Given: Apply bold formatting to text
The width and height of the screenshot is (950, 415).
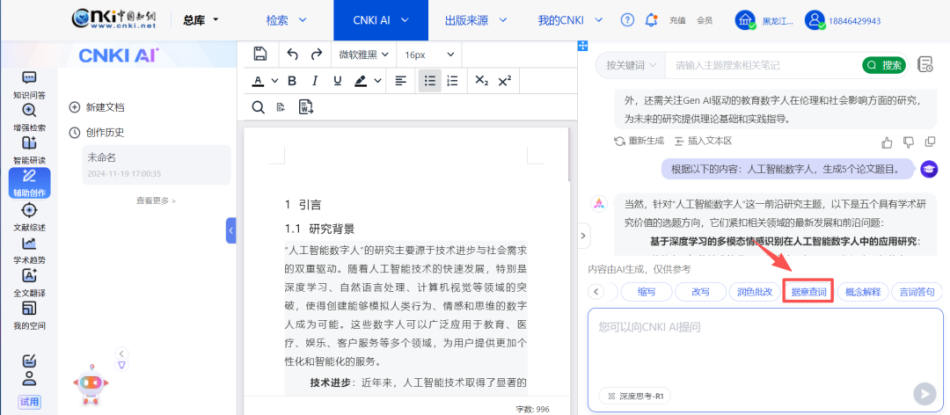Looking at the screenshot, I should 293,81.
